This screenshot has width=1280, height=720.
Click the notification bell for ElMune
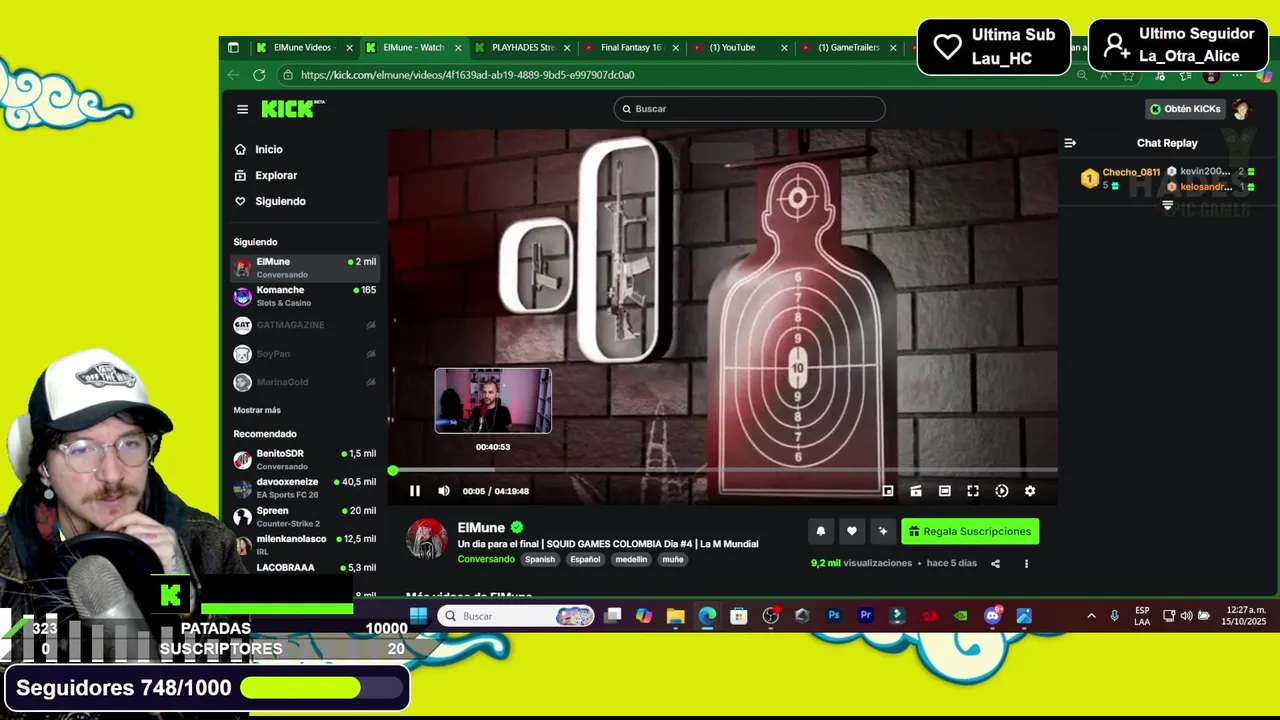tap(821, 531)
